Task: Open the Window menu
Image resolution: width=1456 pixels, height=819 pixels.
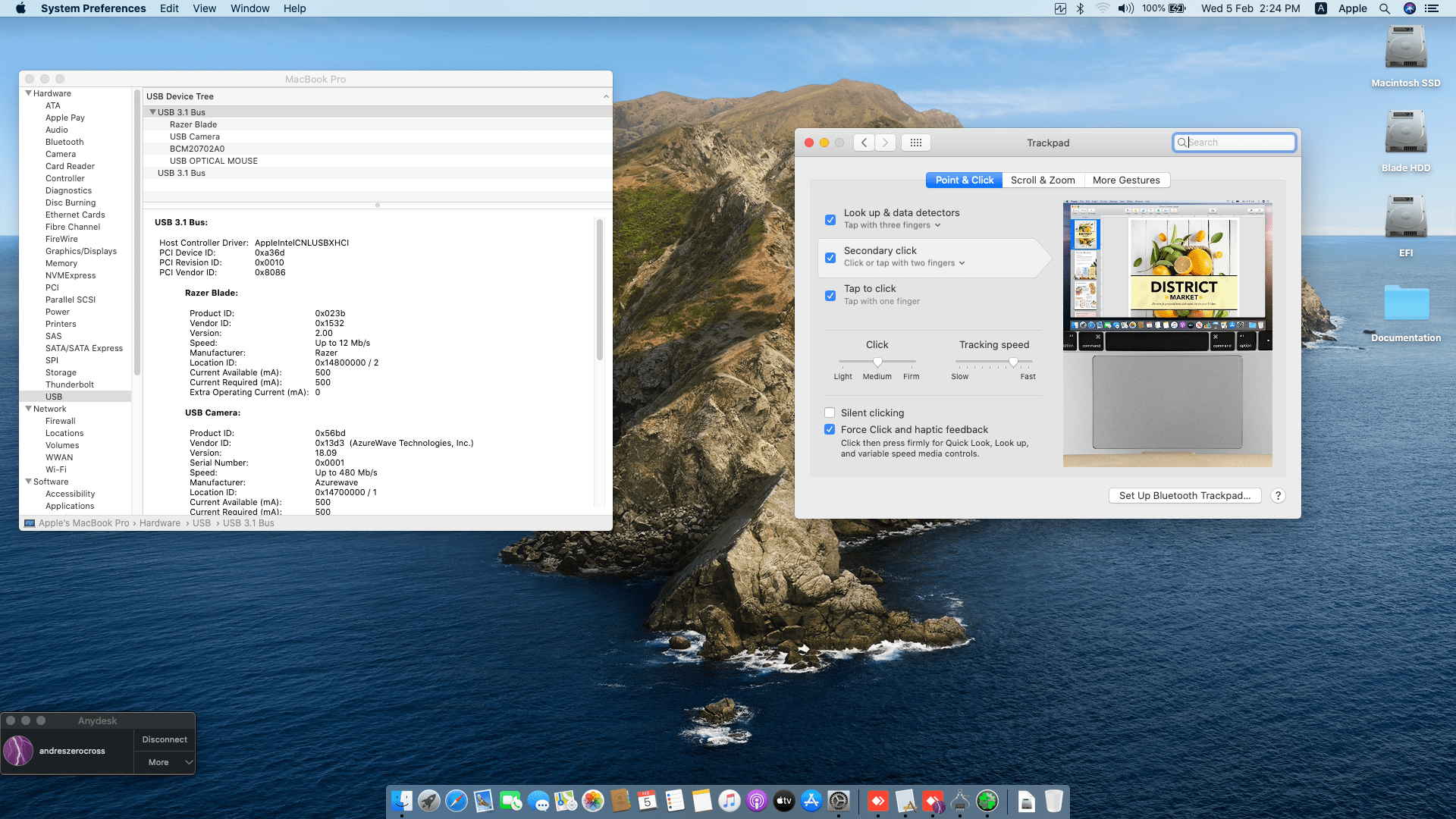Action: (x=249, y=8)
